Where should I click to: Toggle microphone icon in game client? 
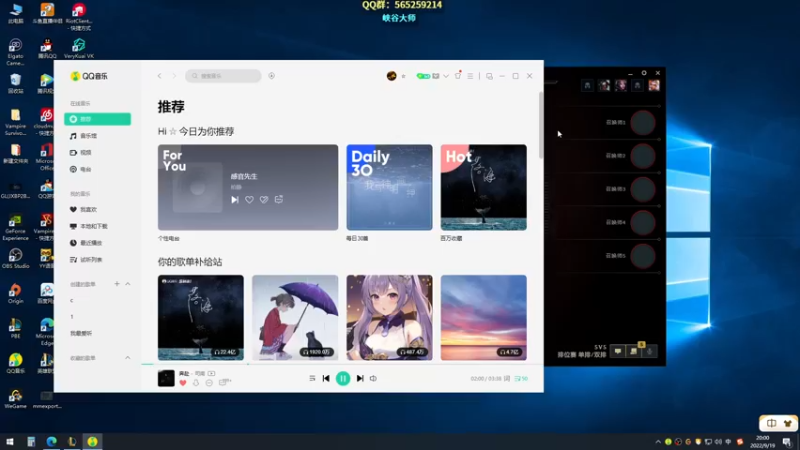pos(650,352)
